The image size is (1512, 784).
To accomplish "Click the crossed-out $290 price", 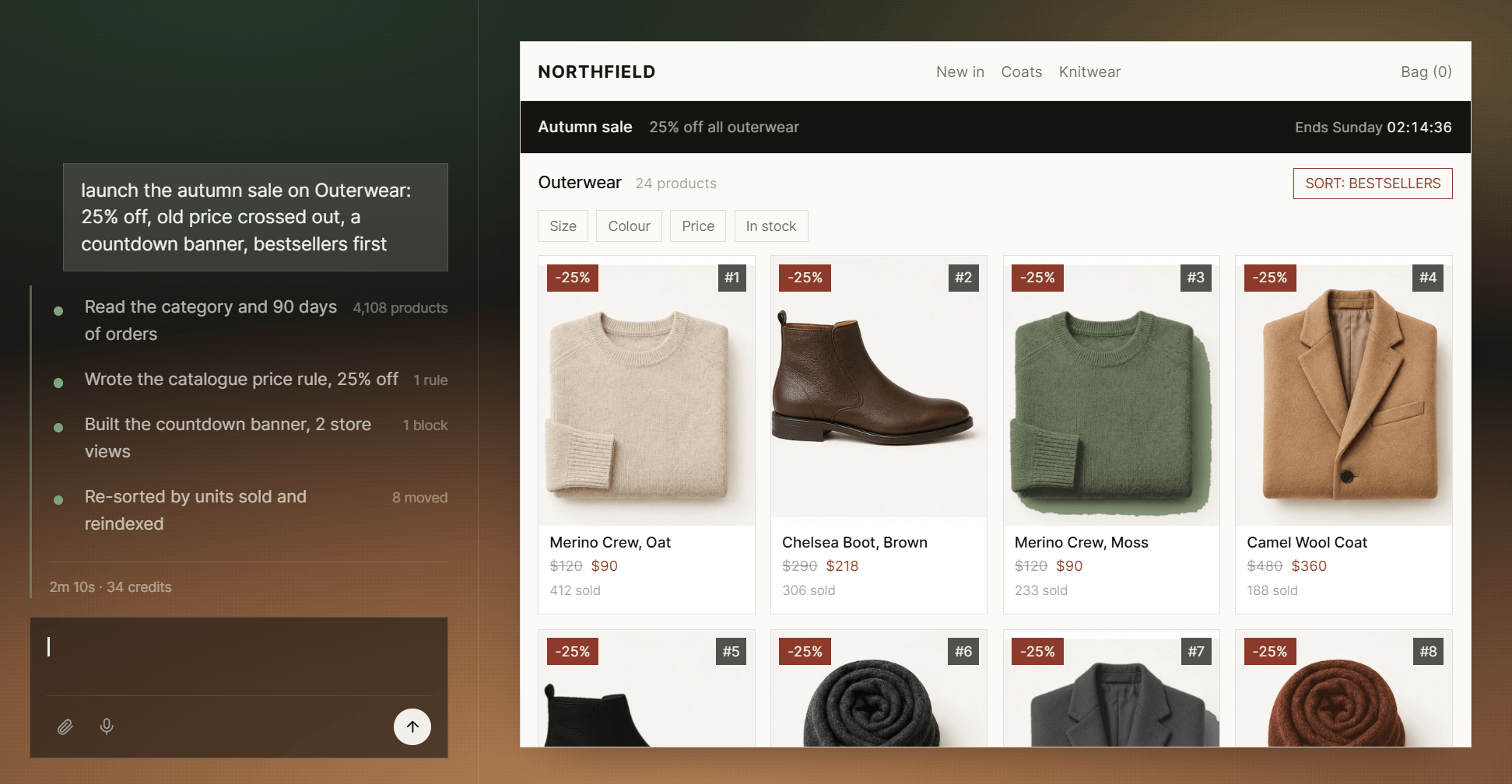I will click(x=799, y=566).
